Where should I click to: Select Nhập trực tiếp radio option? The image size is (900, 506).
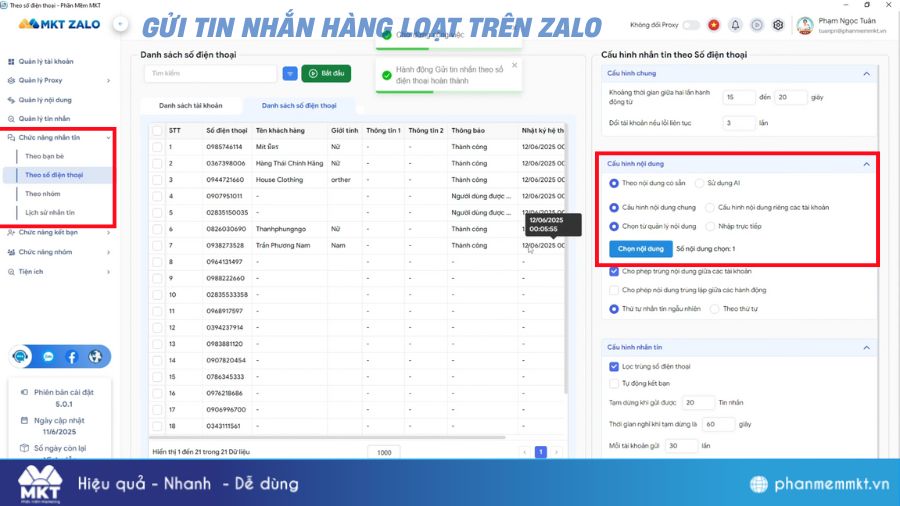coord(710,227)
